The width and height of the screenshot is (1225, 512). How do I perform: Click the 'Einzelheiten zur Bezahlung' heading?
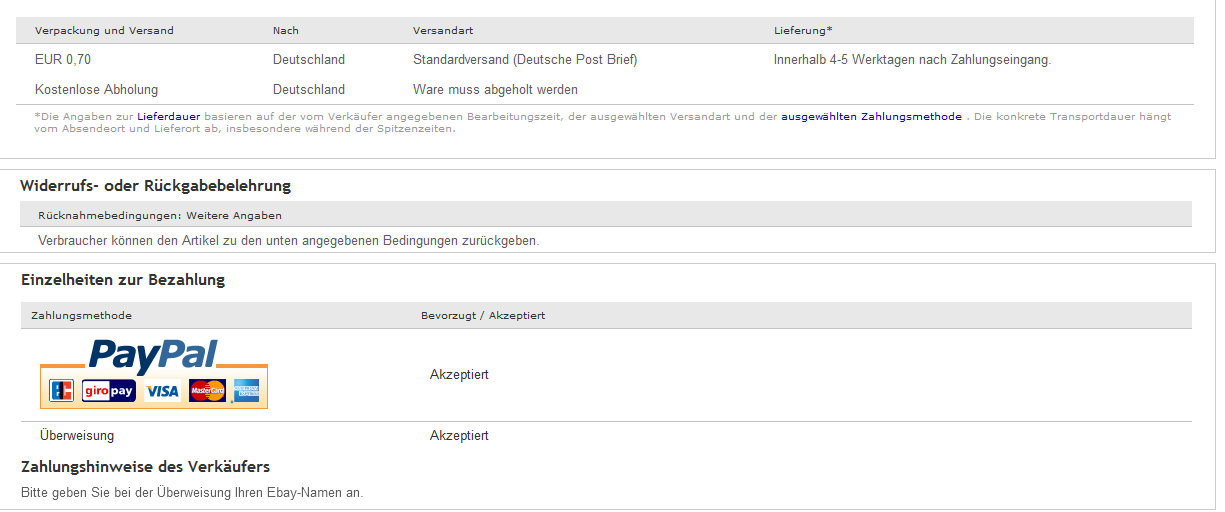pos(123,280)
